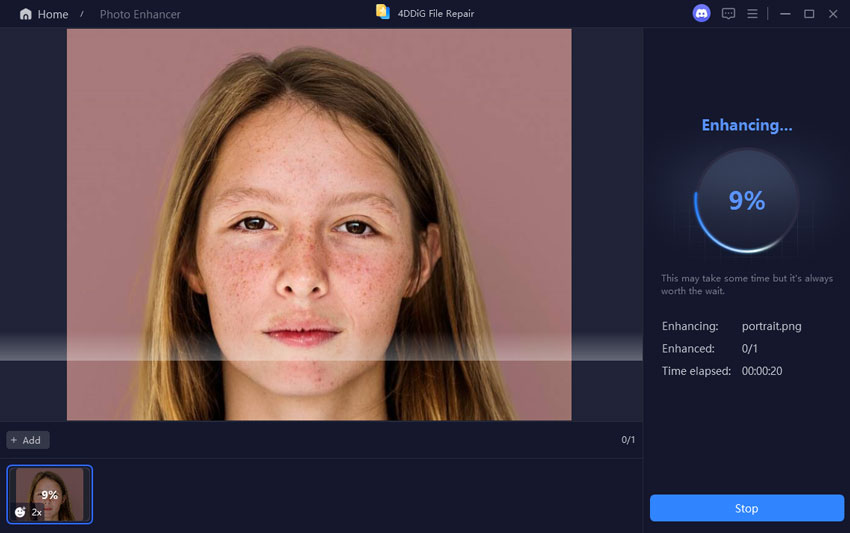The image size is (850, 533).
Task: Go to Home via house icon
Action: click(25, 14)
